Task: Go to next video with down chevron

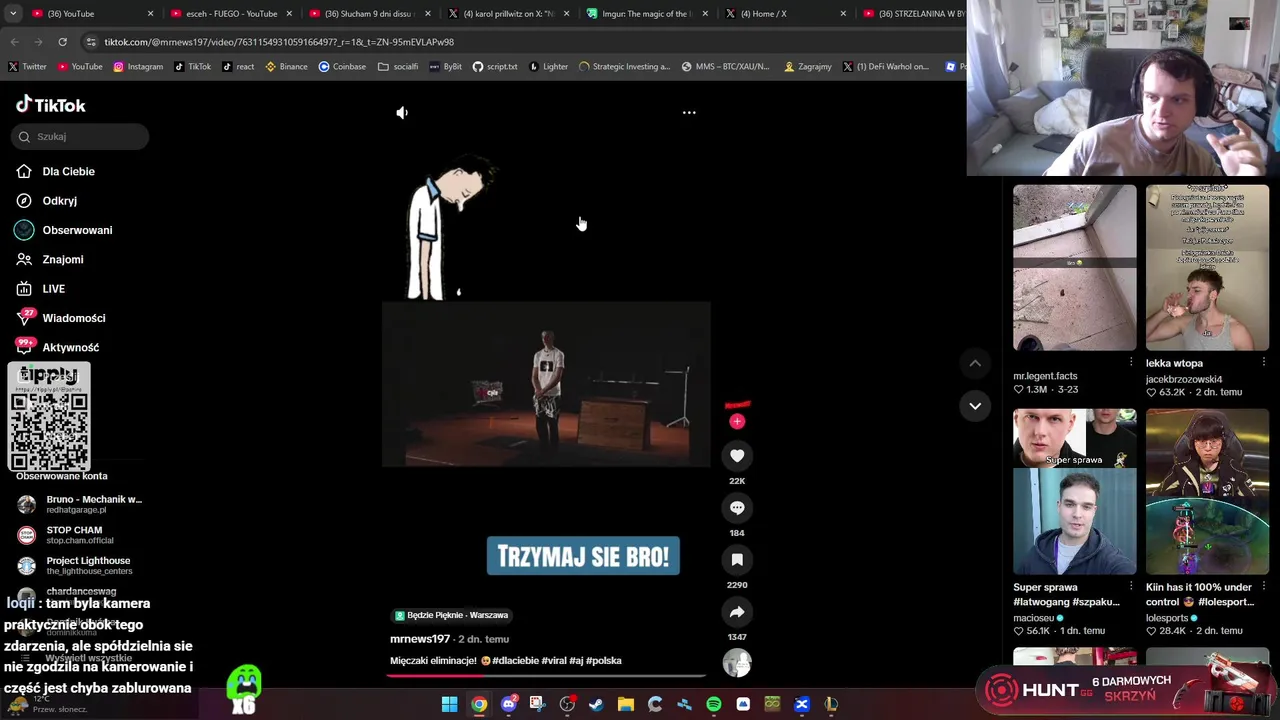Action: coord(975,406)
